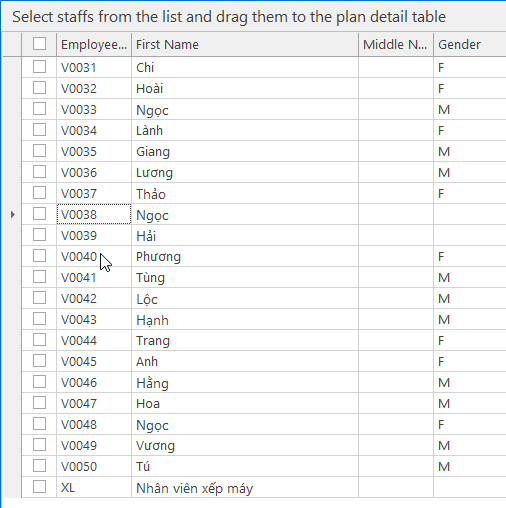The width and height of the screenshot is (506, 508).
Task: Tick the XL Nhân viên xếp máy checkbox
Action: pos(39,487)
